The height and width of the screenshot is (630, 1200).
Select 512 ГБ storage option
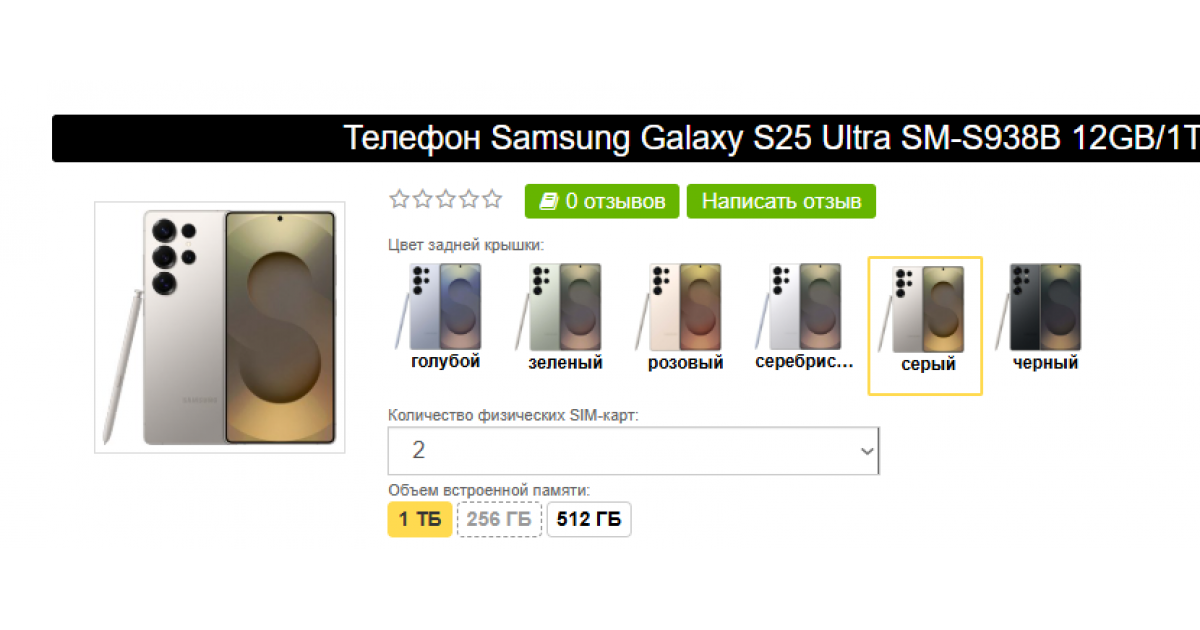pyautogui.click(x=589, y=519)
